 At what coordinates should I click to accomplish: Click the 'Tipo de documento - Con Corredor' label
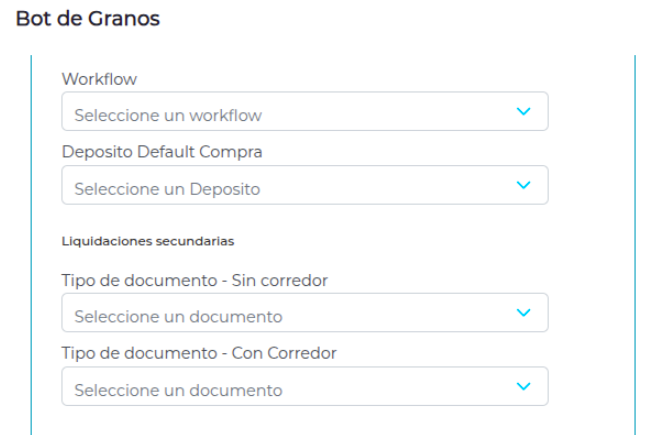[x=198, y=353]
